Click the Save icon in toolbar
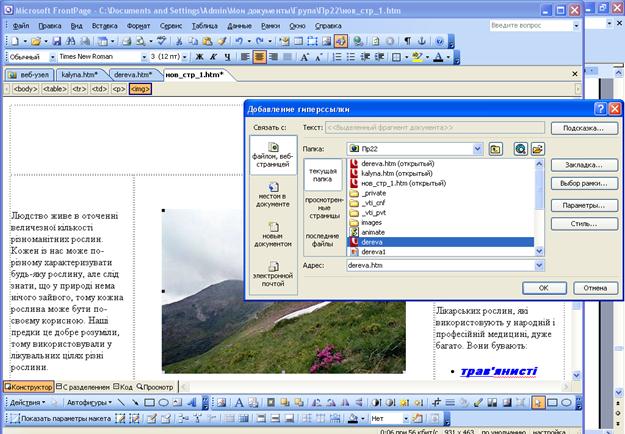 point(57,41)
